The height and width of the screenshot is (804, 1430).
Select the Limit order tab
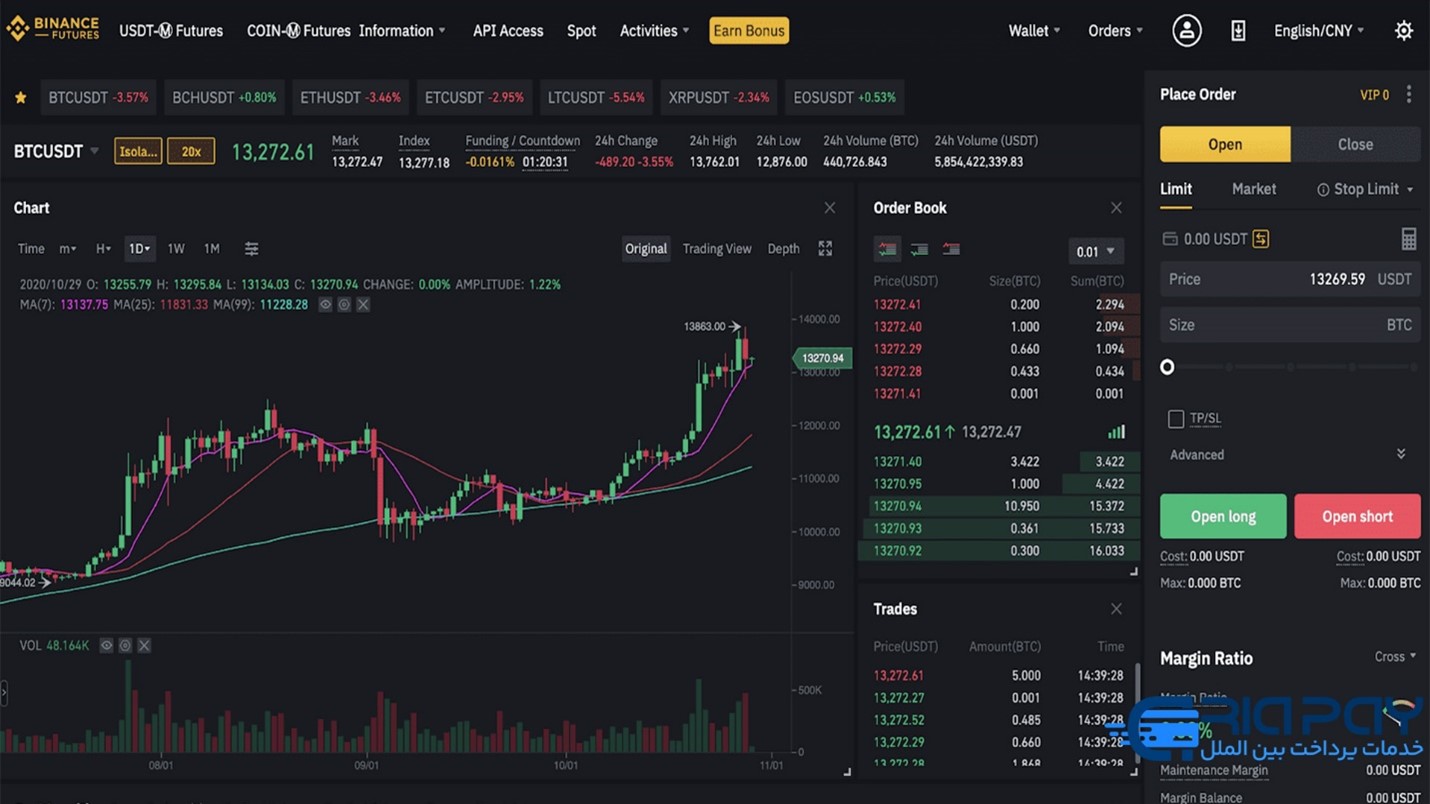(x=1176, y=189)
